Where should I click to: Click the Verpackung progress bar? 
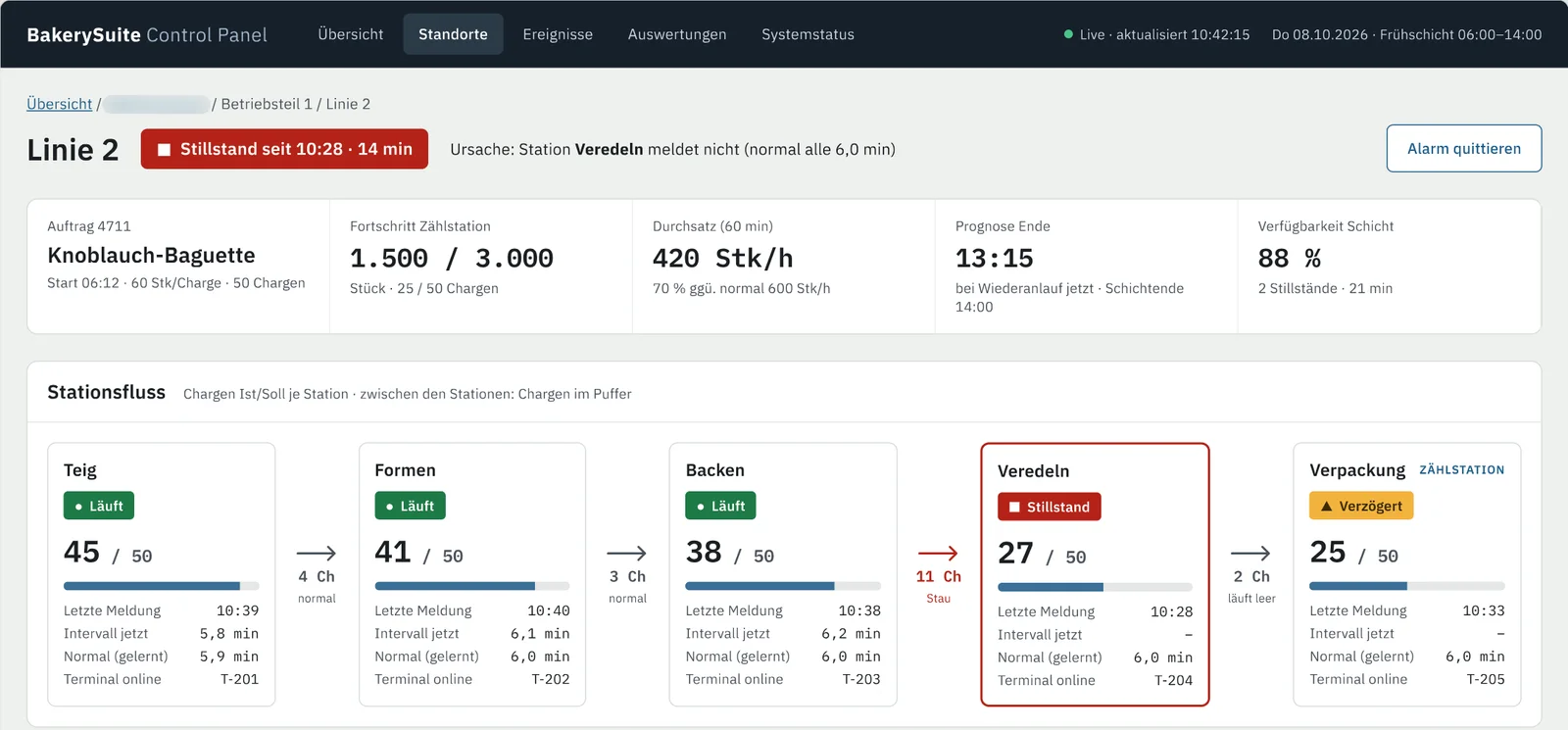pyautogui.click(x=1407, y=586)
